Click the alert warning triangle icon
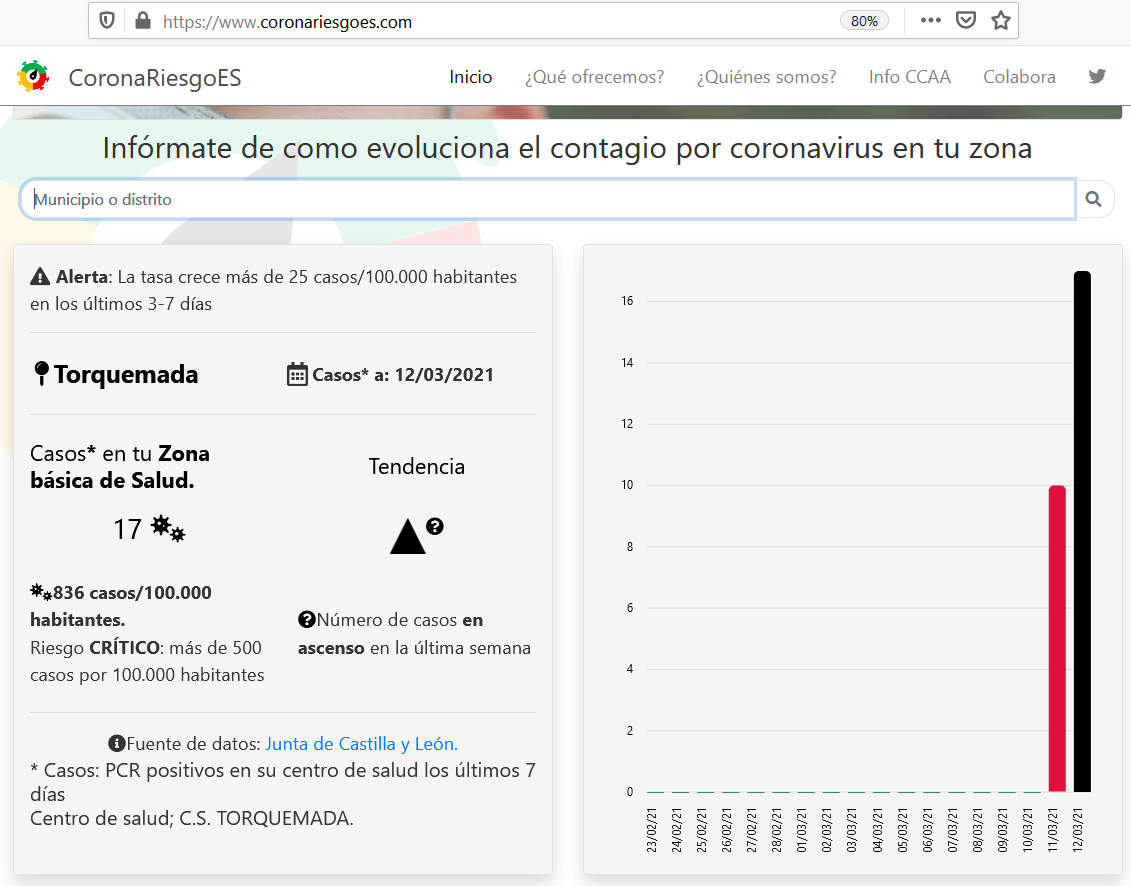Screen dimensions: 1131x886 pyautogui.click(x=40, y=276)
